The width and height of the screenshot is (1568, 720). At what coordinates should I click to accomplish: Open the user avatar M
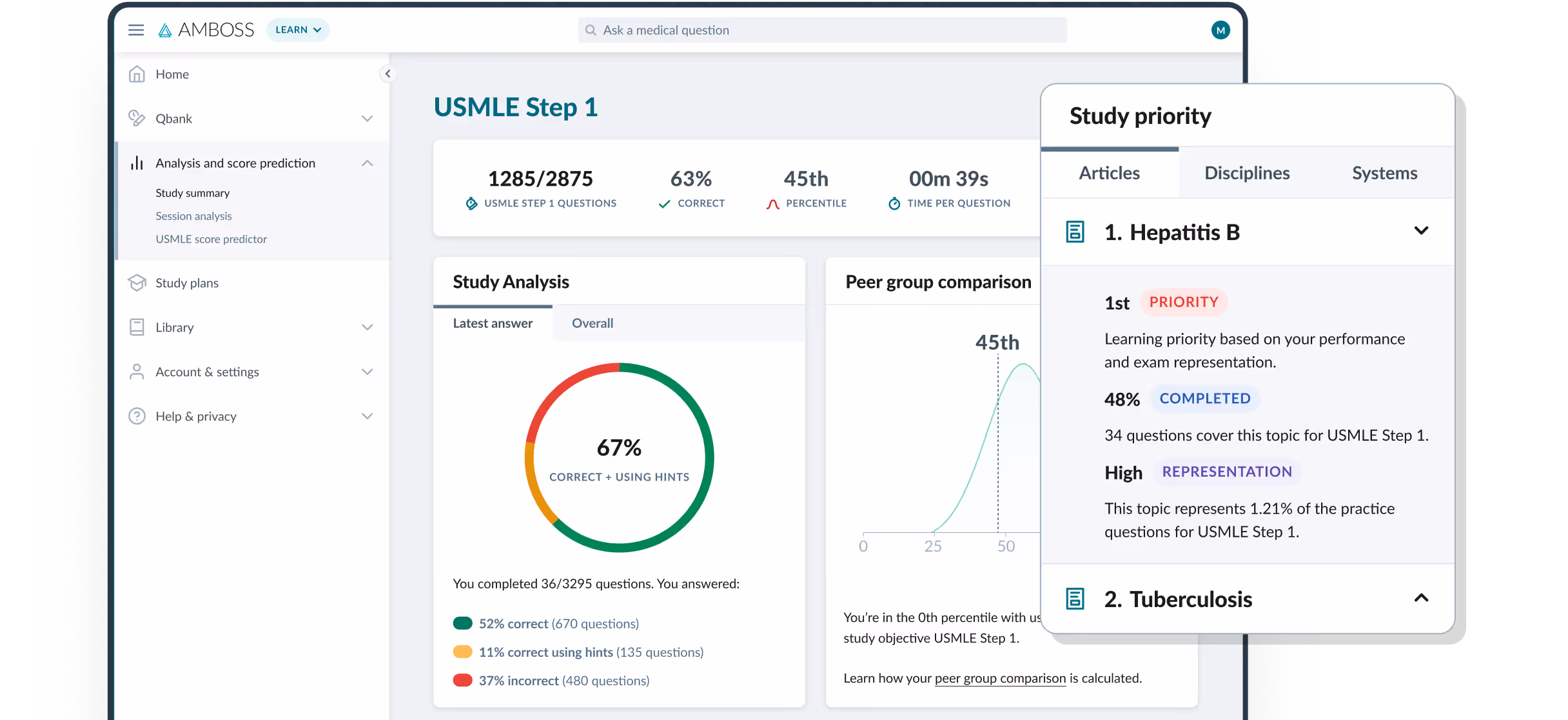1220,30
